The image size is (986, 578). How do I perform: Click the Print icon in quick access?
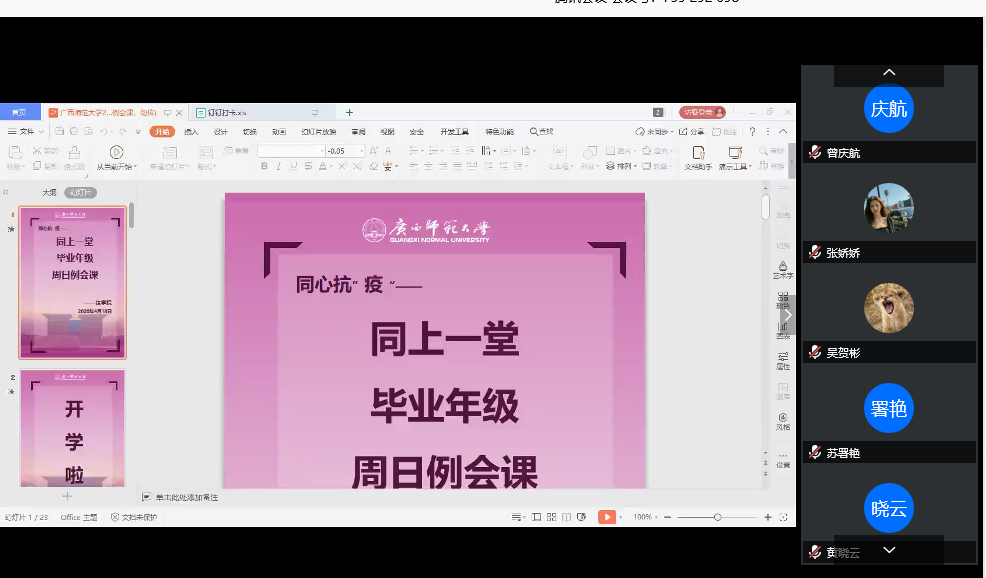pos(74,131)
